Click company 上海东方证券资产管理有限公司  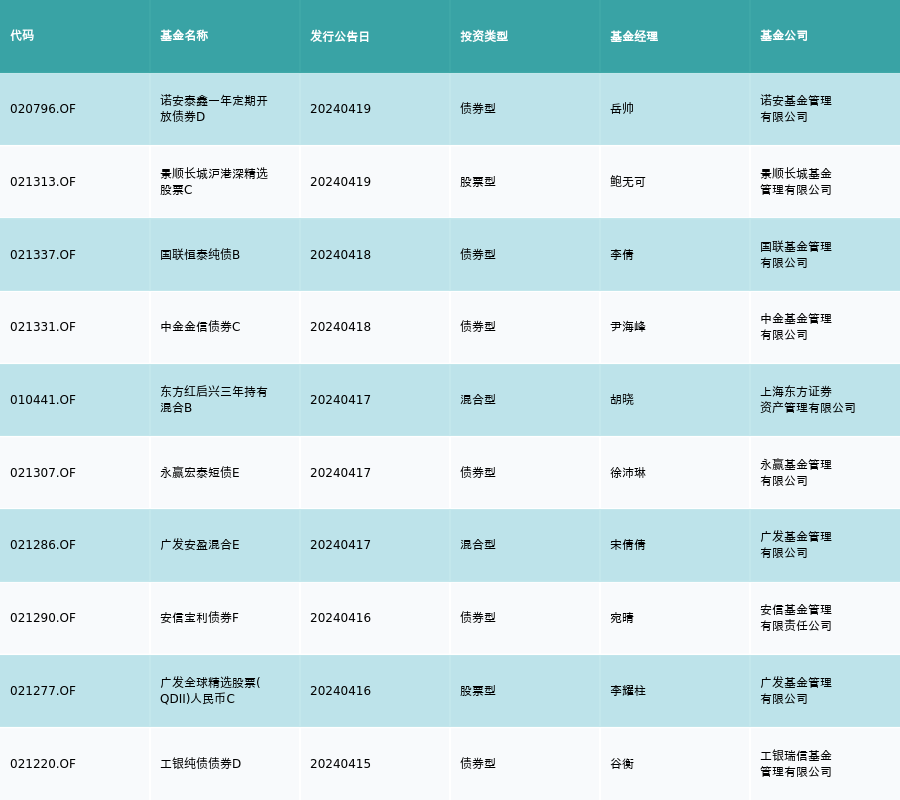807,400
